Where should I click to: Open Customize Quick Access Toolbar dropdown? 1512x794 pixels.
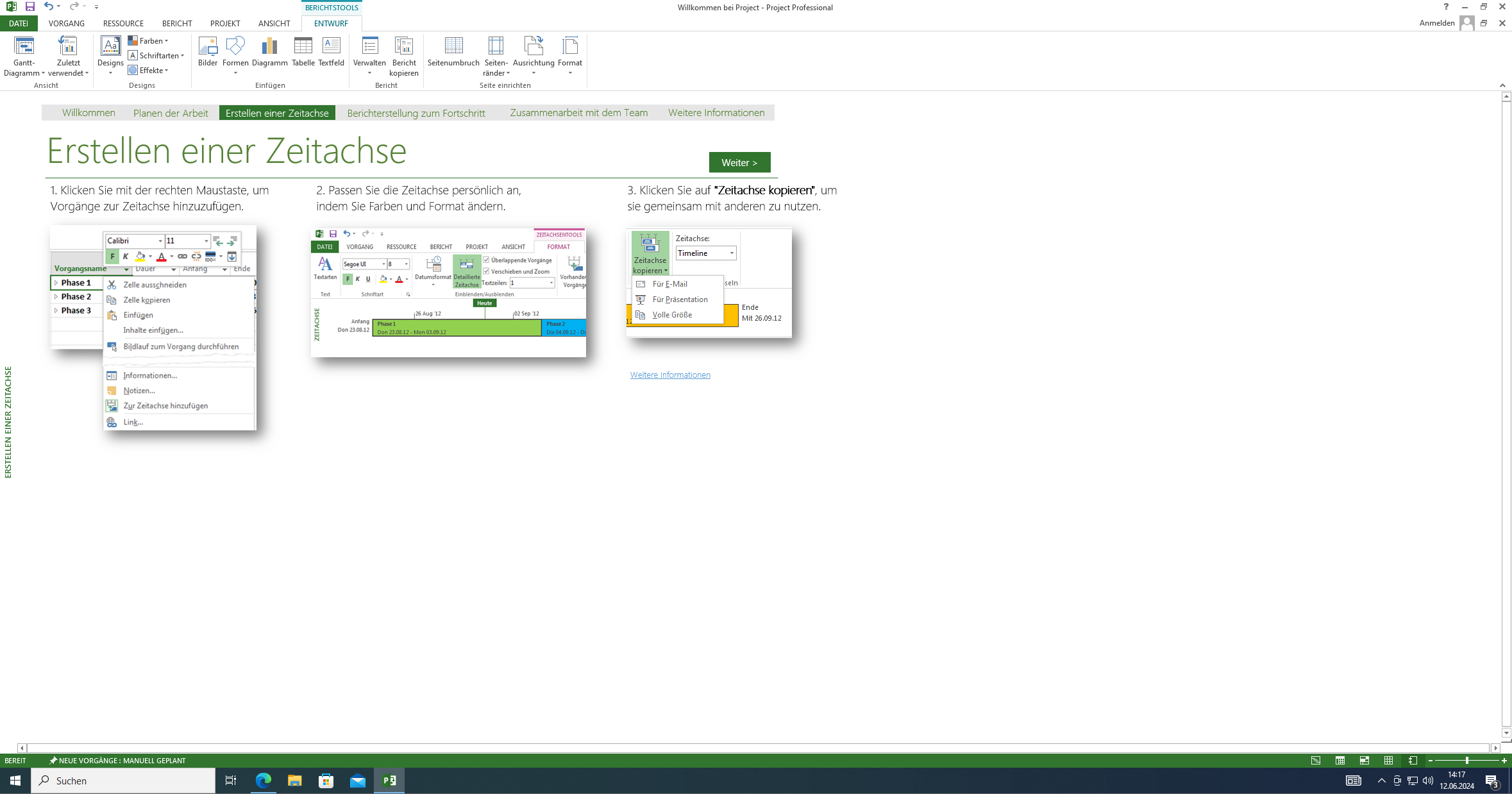(x=96, y=6)
